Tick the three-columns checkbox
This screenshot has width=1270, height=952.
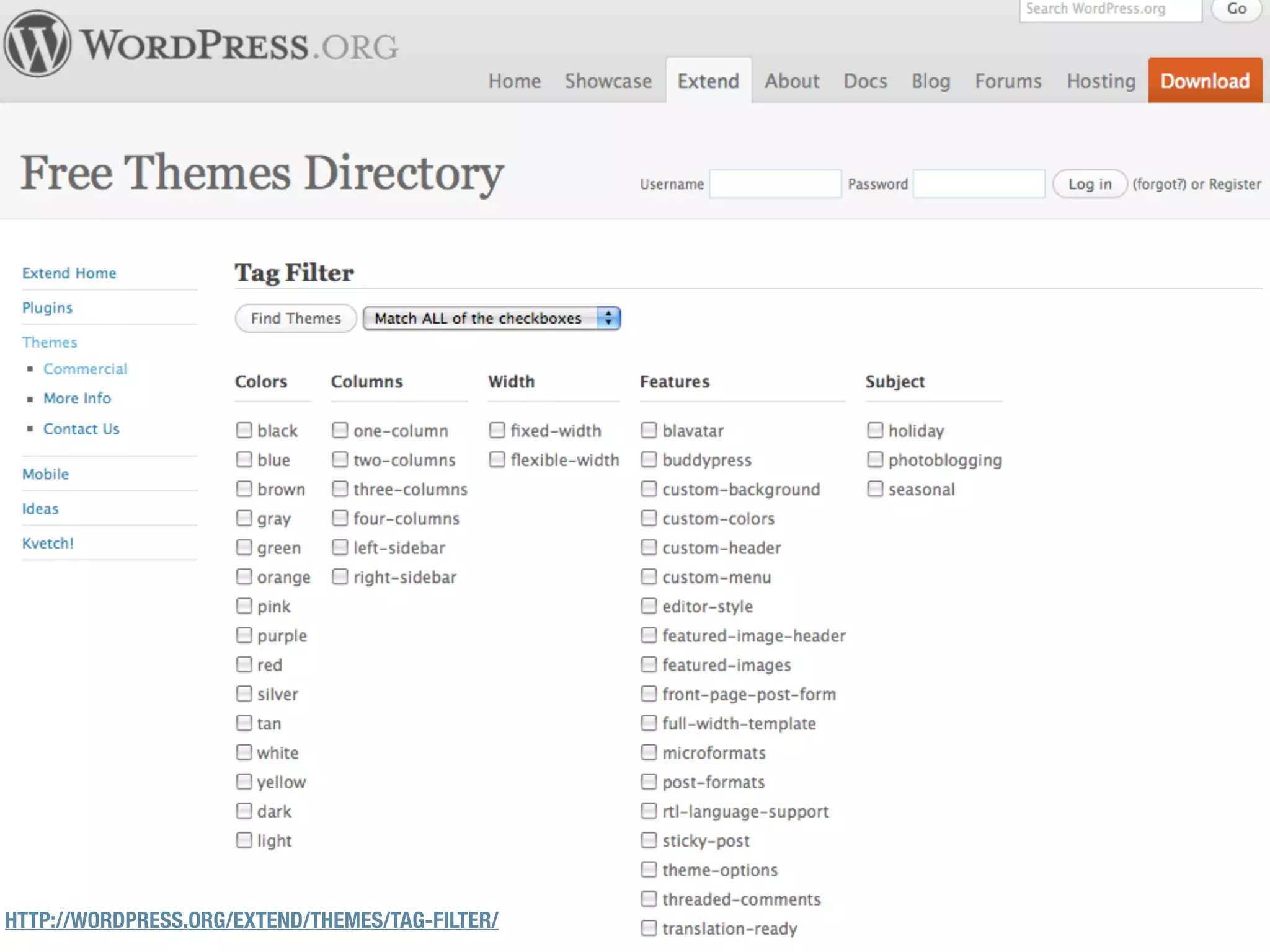coord(340,488)
